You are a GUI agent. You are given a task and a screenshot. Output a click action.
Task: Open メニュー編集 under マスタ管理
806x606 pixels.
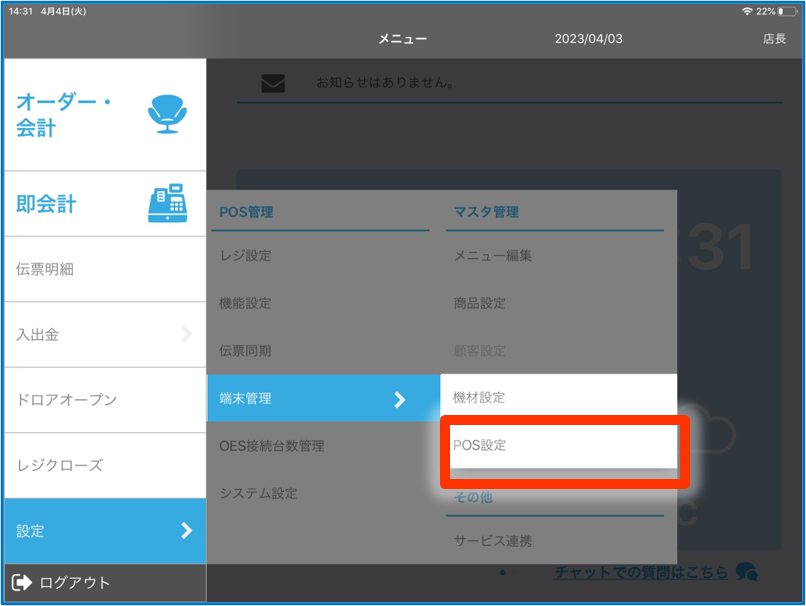point(493,256)
